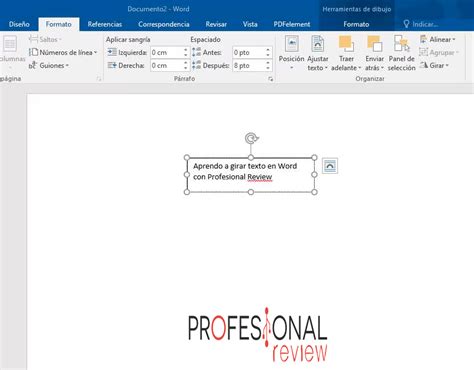Go to the Revisar tab
Viewport: 474px width, 370px height.
(x=216, y=24)
